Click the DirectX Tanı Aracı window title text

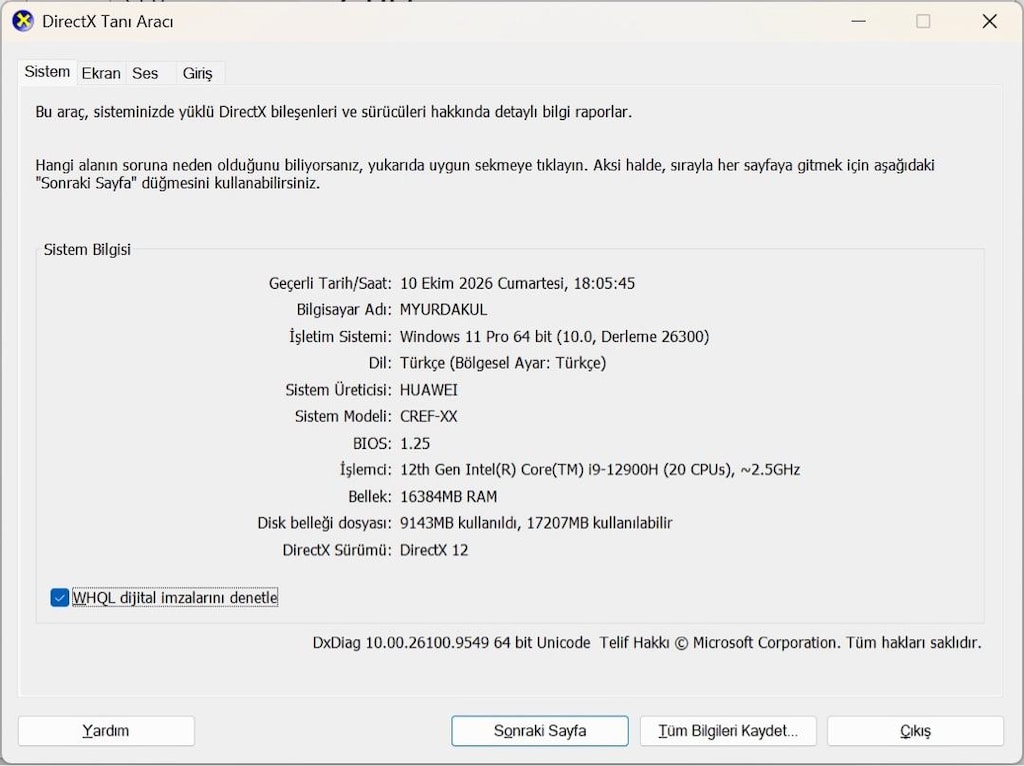click(108, 22)
